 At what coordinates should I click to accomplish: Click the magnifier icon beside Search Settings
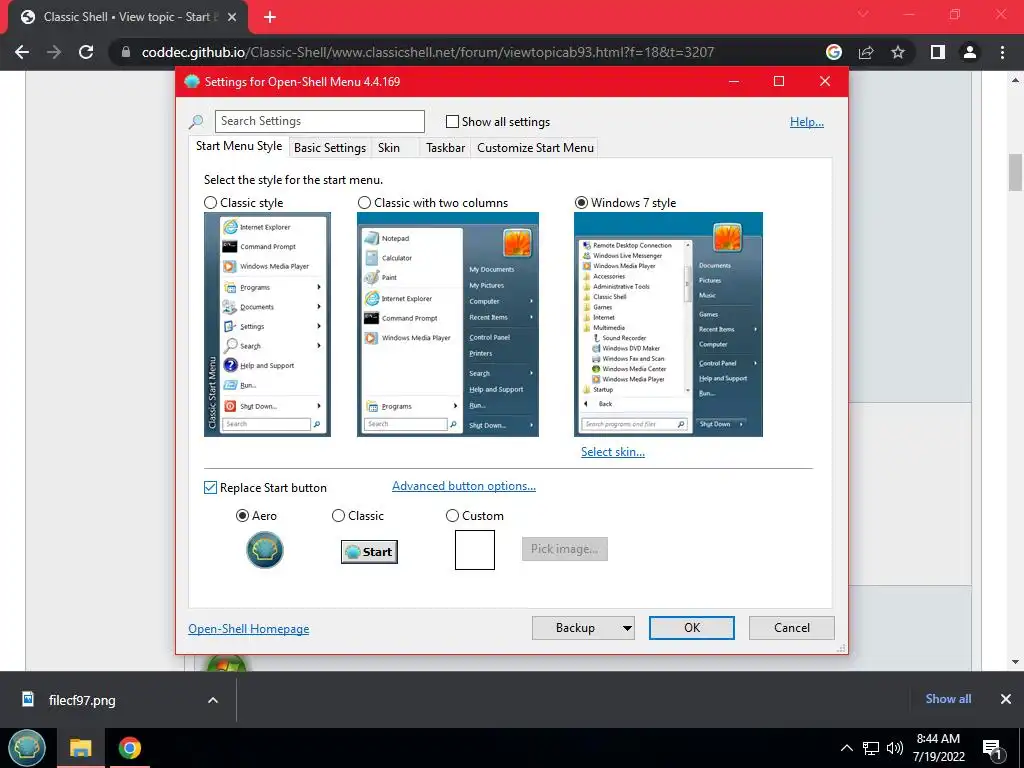click(196, 121)
